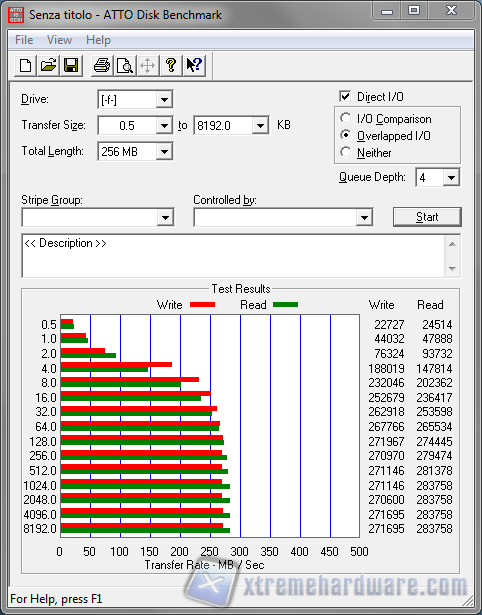Click the yellow question mark About icon

pyautogui.click(x=171, y=65)
